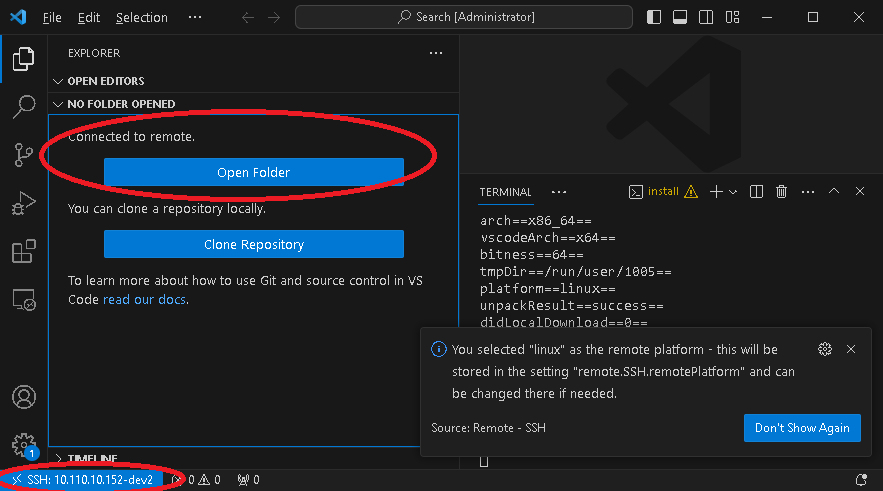
Task: Toggle the bottom panel layout icon
Action: (680, 17)
